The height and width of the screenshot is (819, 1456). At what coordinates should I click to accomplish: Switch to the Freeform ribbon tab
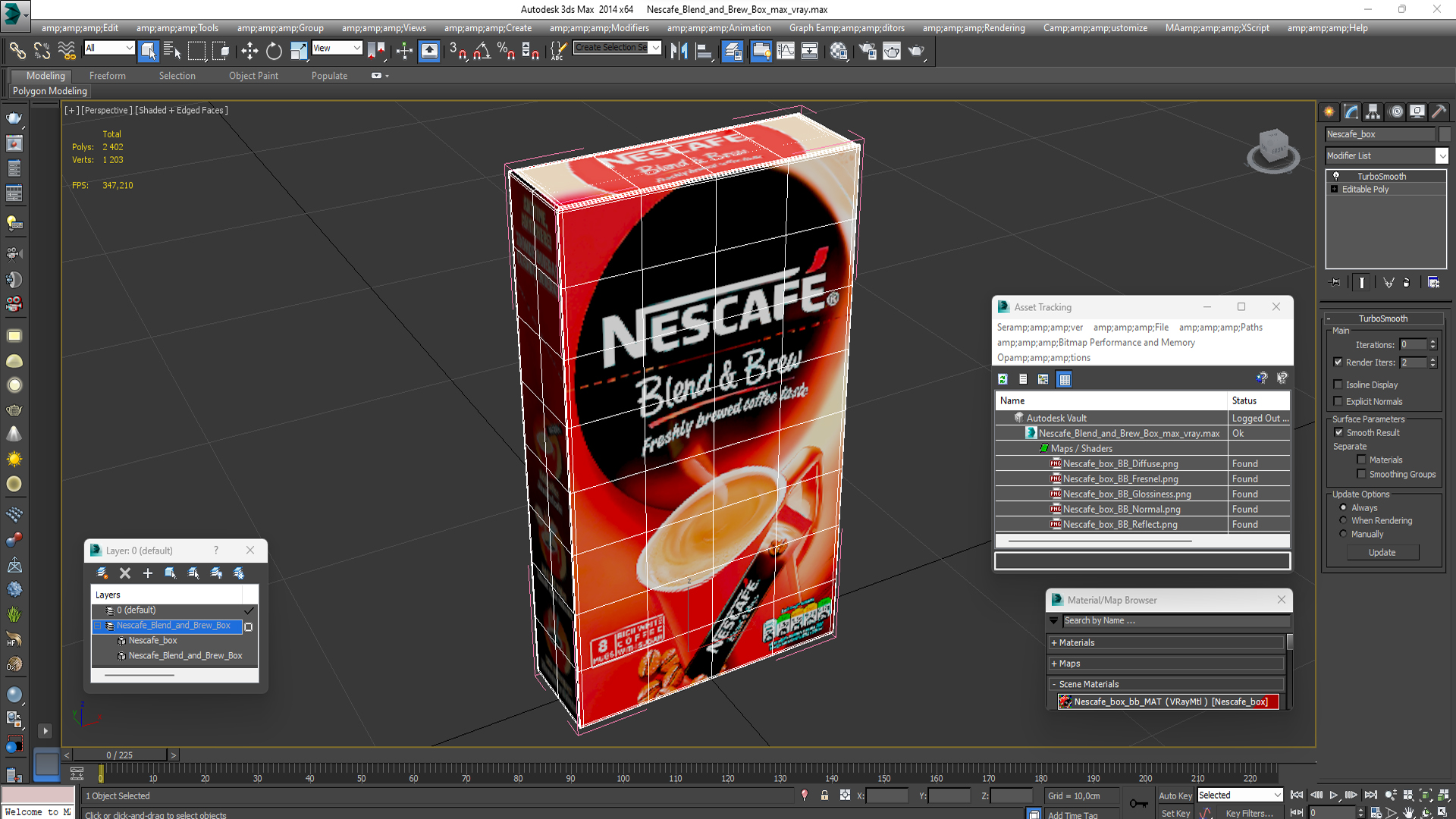107,76
